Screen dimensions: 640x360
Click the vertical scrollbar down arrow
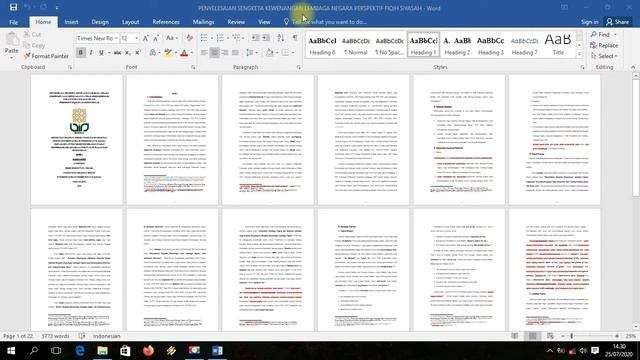(636, 326)
